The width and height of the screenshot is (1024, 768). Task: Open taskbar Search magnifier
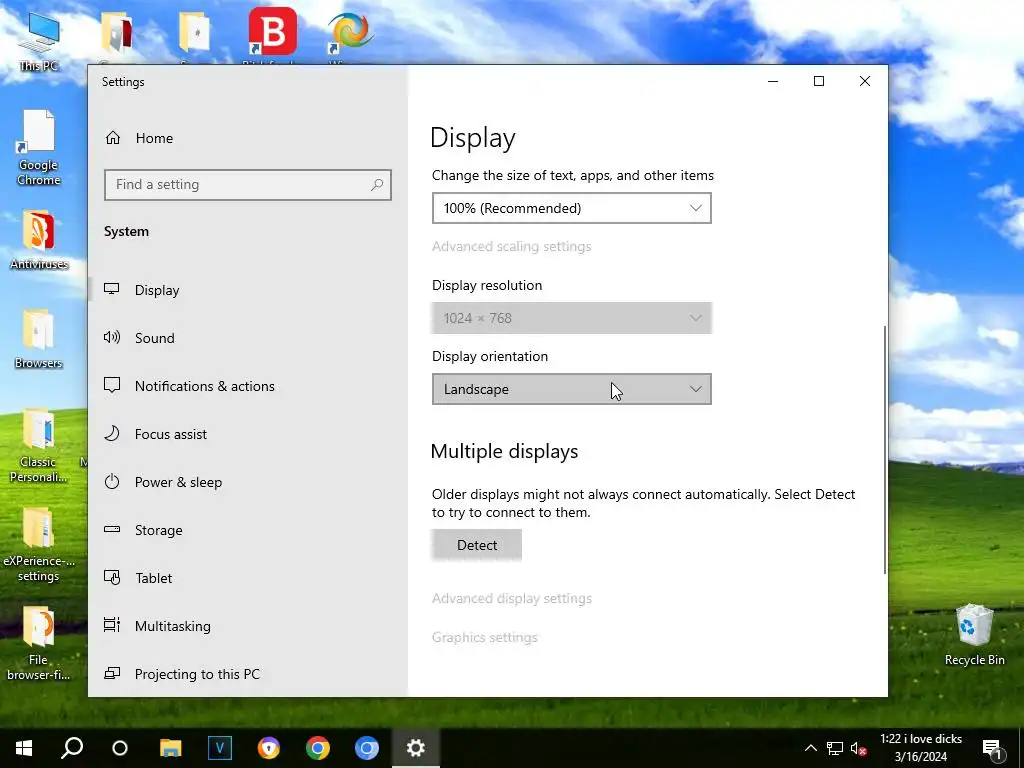click(x=72, y=748)
